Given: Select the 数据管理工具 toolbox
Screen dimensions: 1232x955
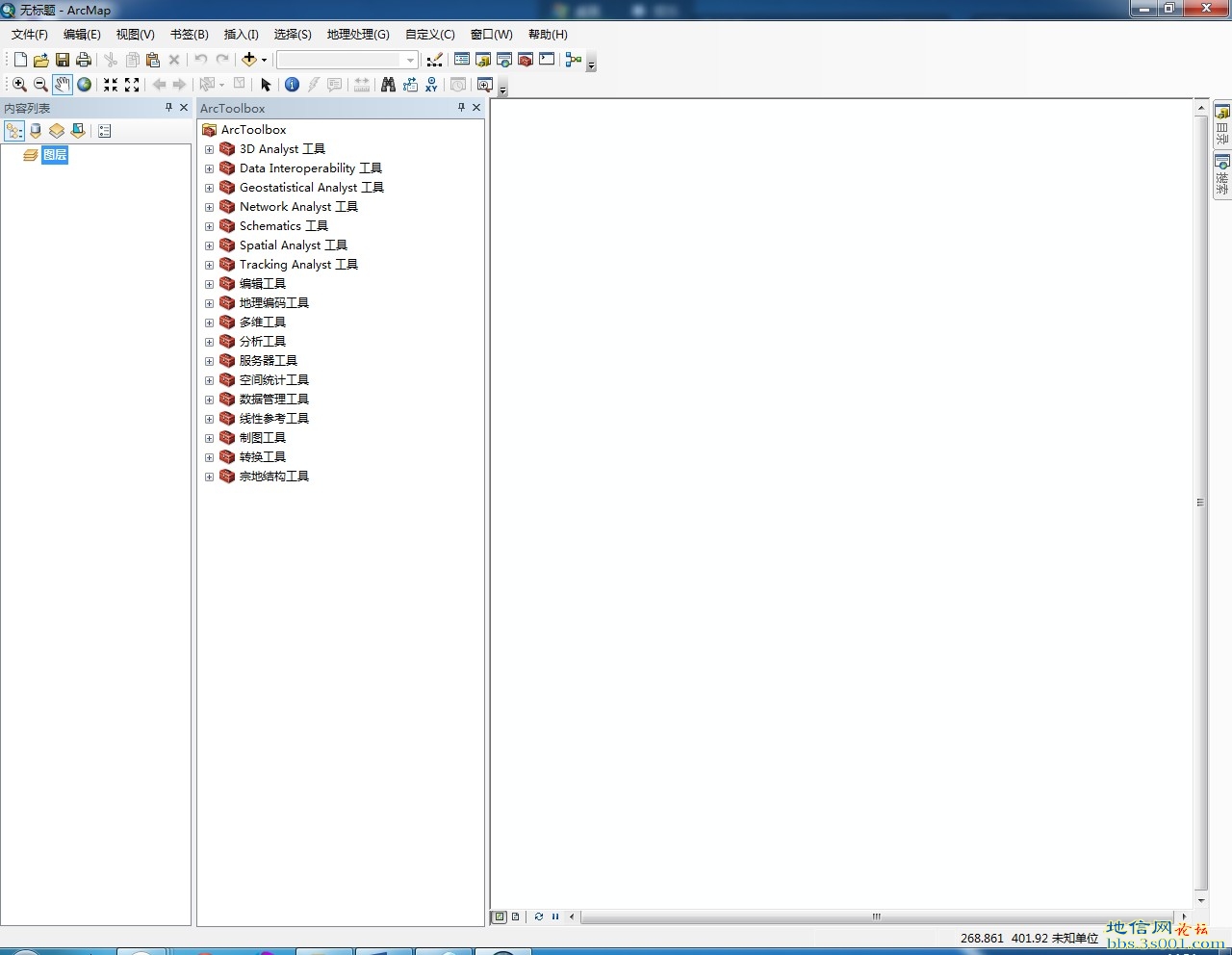Looking at the screenshot, I should point(274,400).
